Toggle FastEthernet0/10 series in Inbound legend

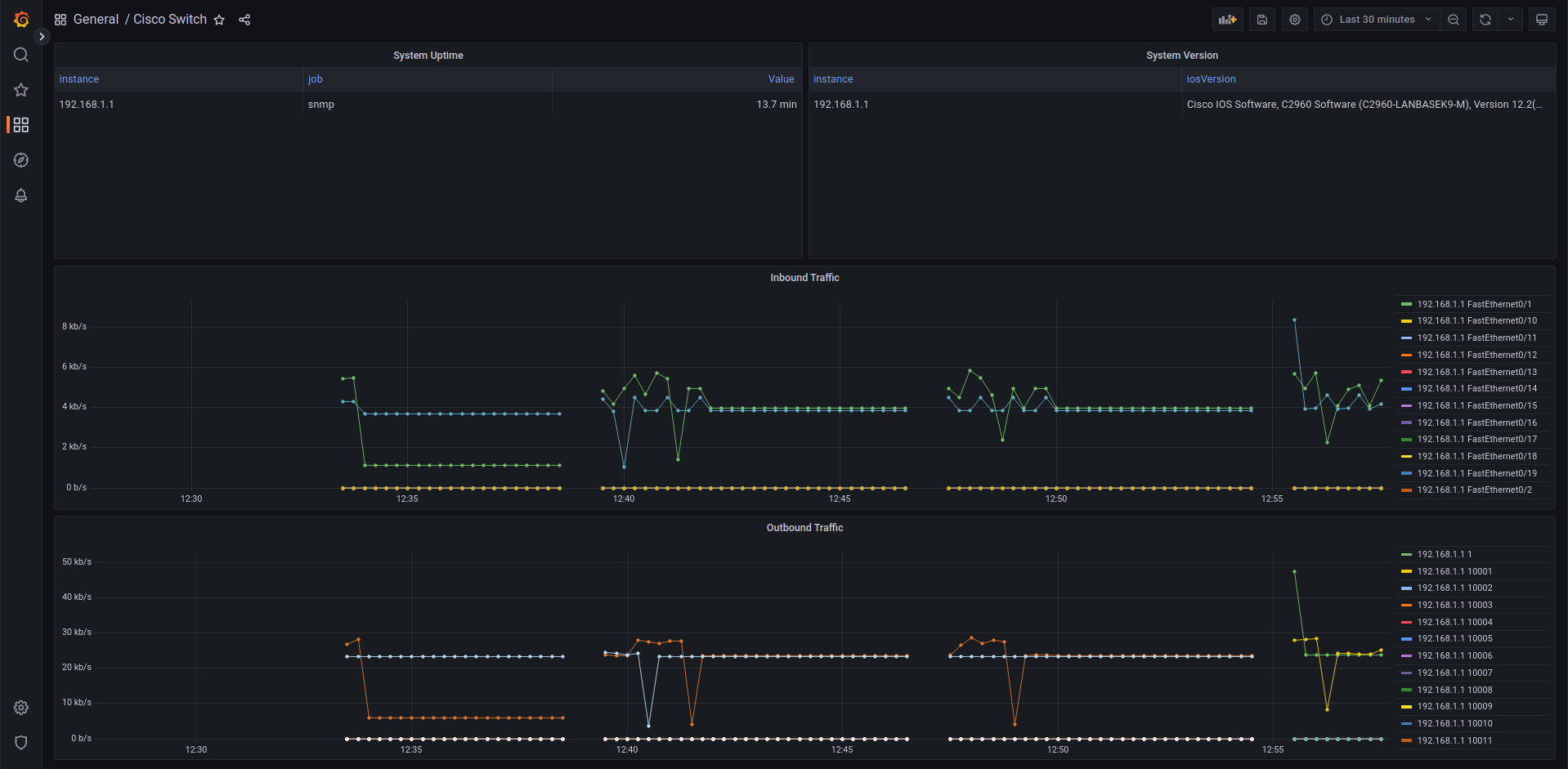click(1476, 321)
